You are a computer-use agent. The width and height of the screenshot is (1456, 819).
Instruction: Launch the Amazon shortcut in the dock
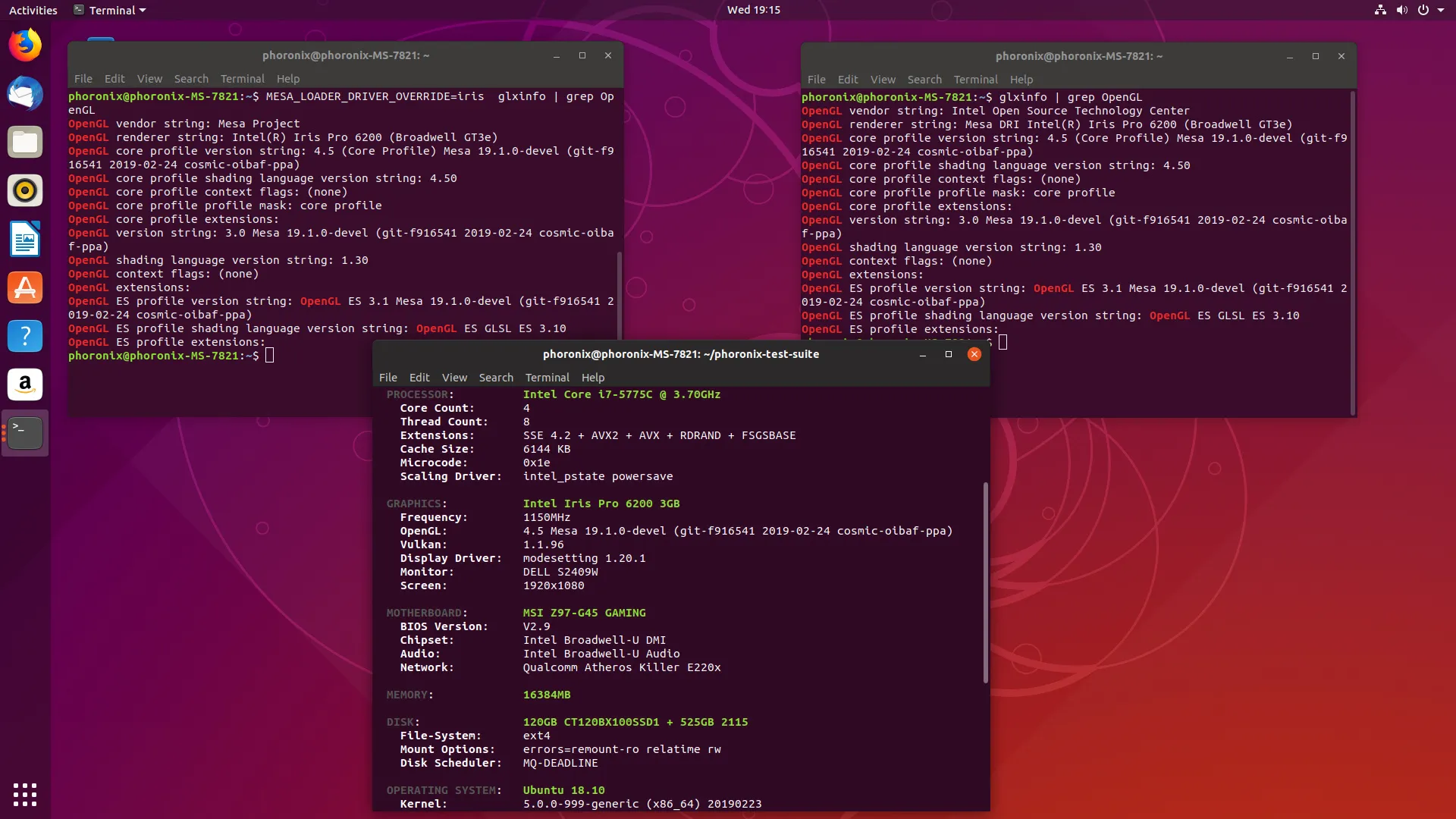click(x=25, y=384)
